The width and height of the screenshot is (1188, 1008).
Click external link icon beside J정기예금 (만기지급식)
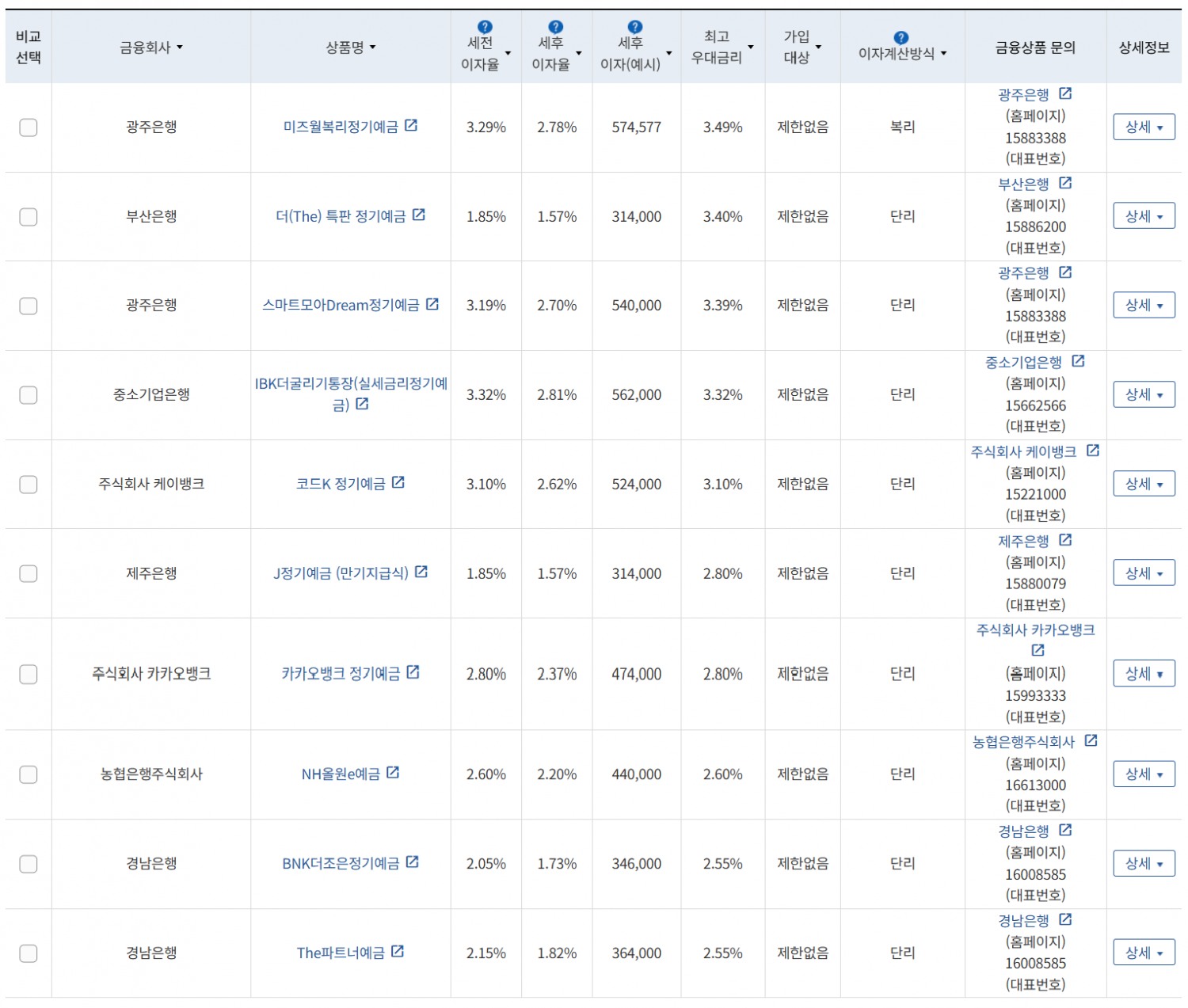click(x=421, y=572)
